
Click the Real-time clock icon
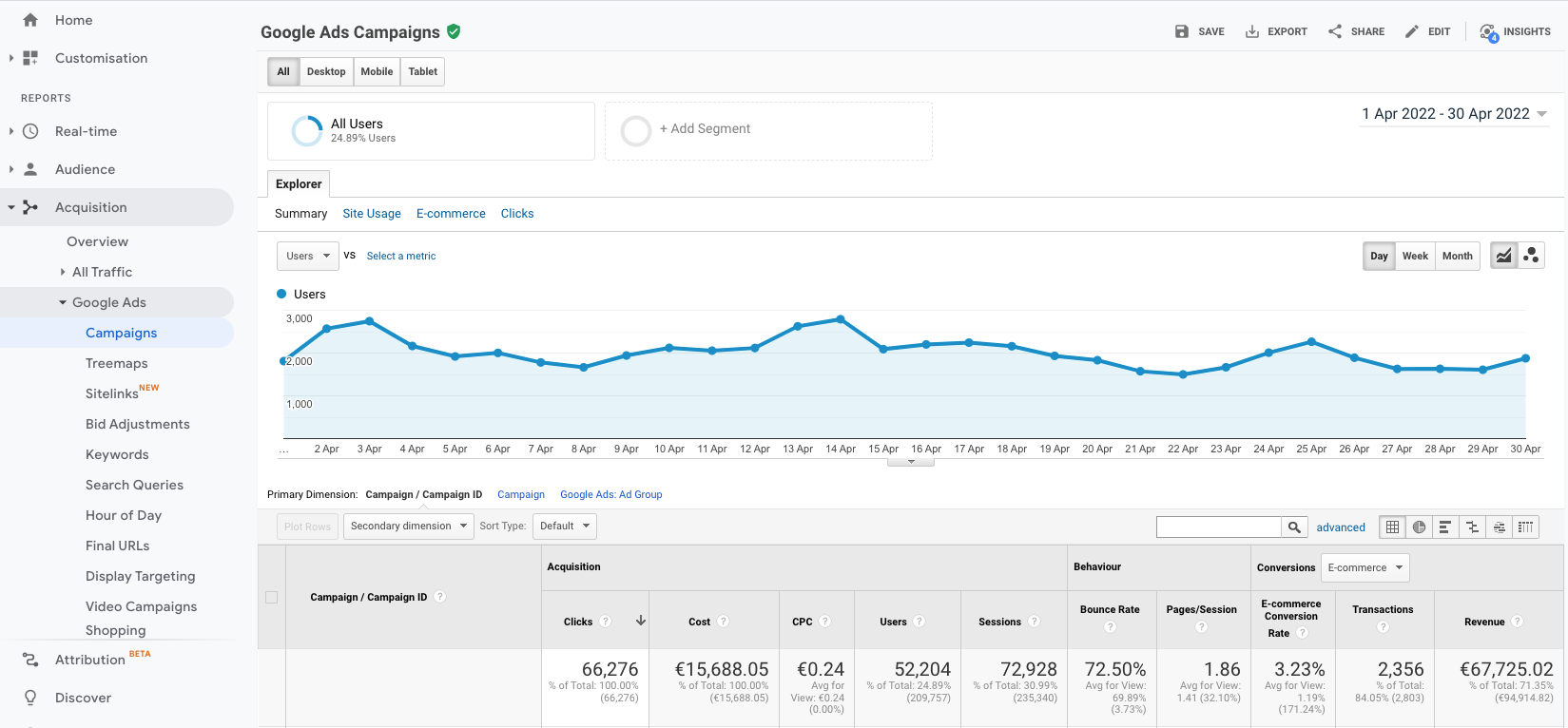(30, 131)
